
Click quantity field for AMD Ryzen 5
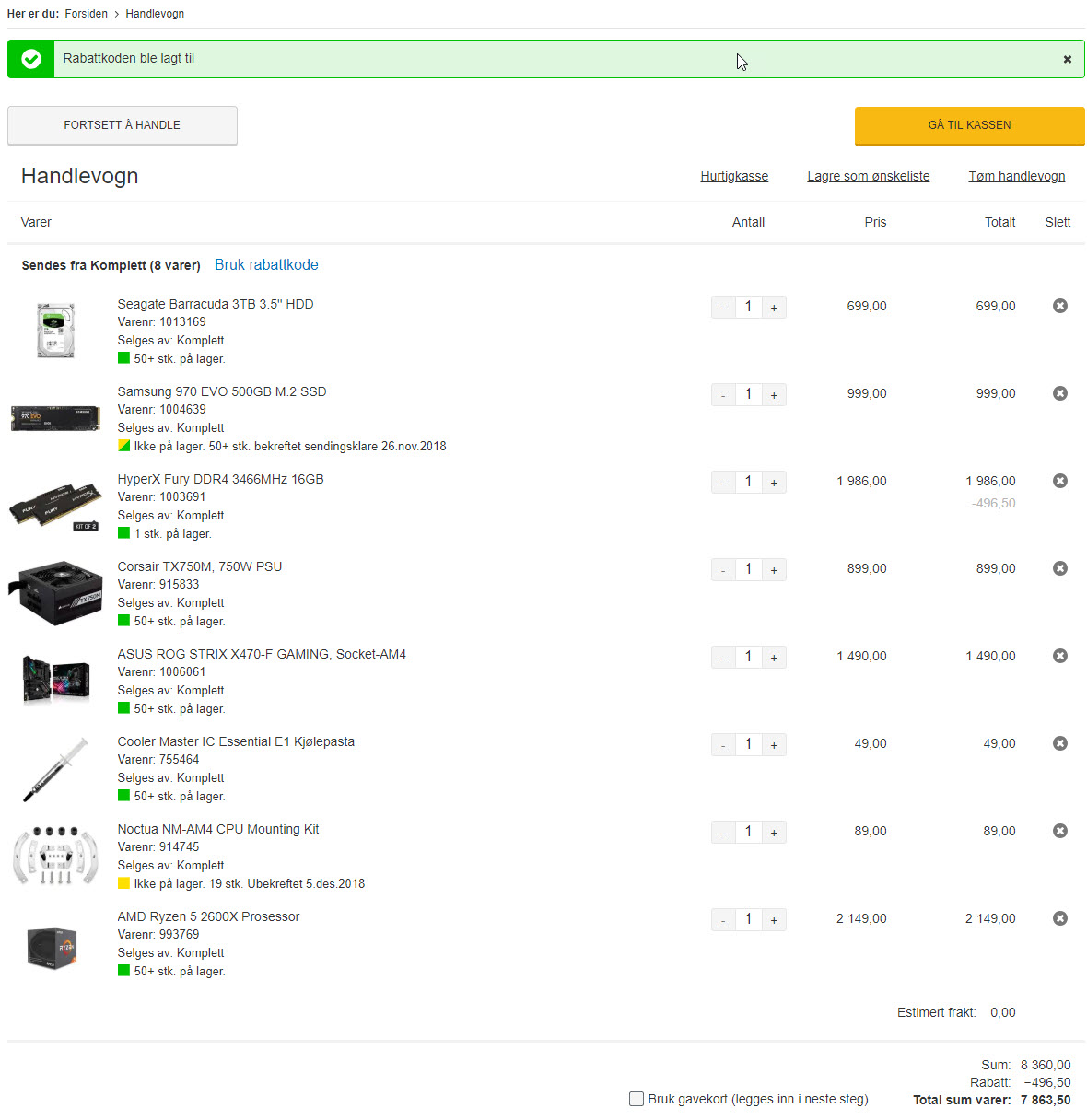click(x=748, y=920)
